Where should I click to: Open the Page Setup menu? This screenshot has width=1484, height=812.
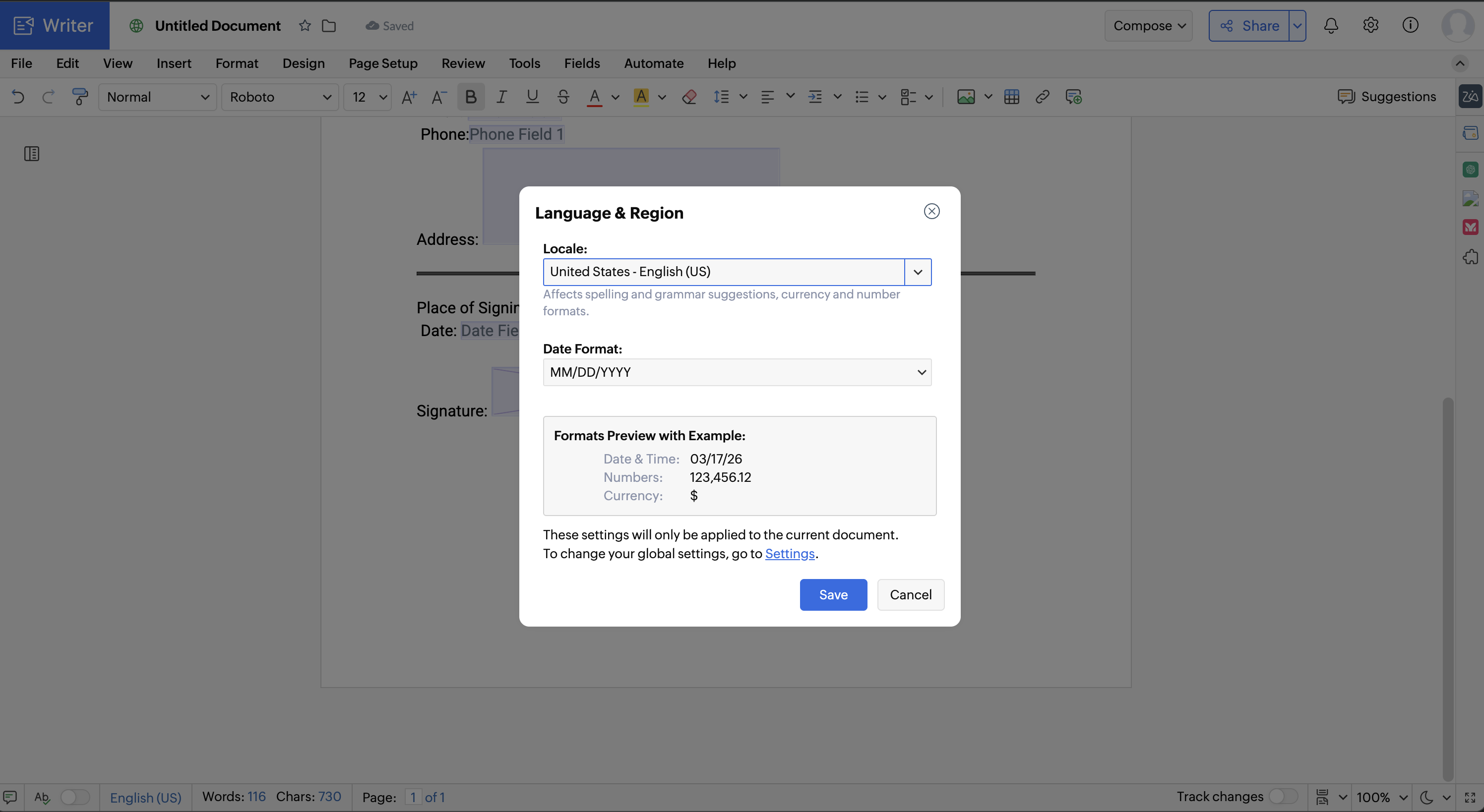(382, 63)
